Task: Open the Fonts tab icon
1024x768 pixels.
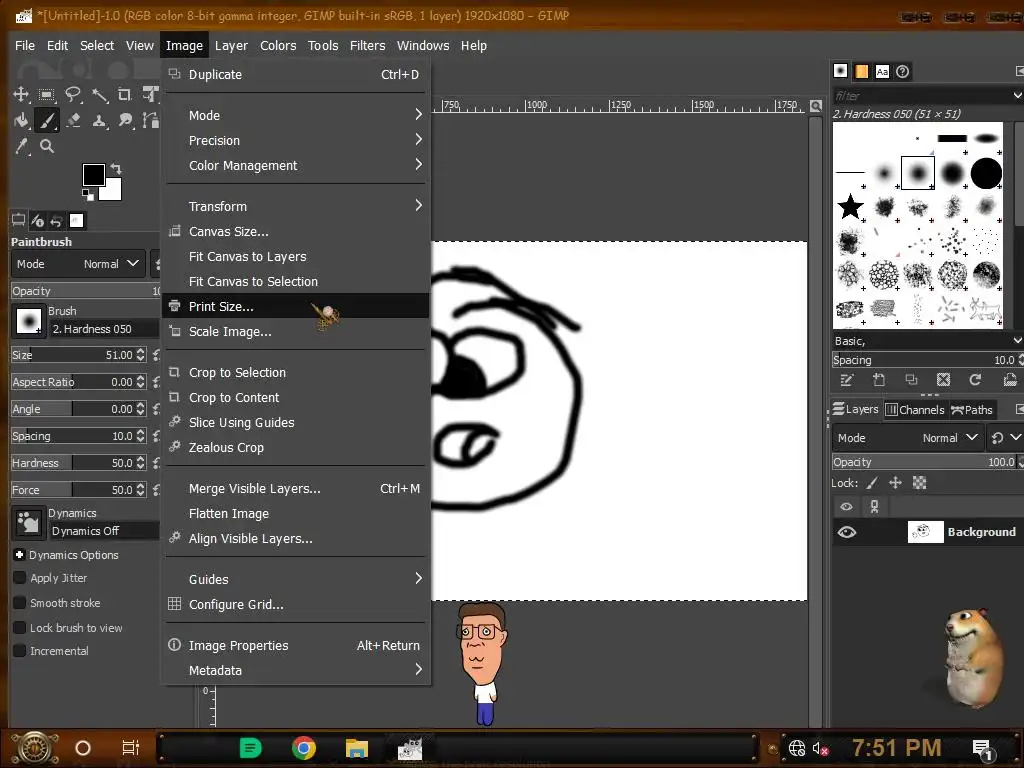Action: [882, 71]
